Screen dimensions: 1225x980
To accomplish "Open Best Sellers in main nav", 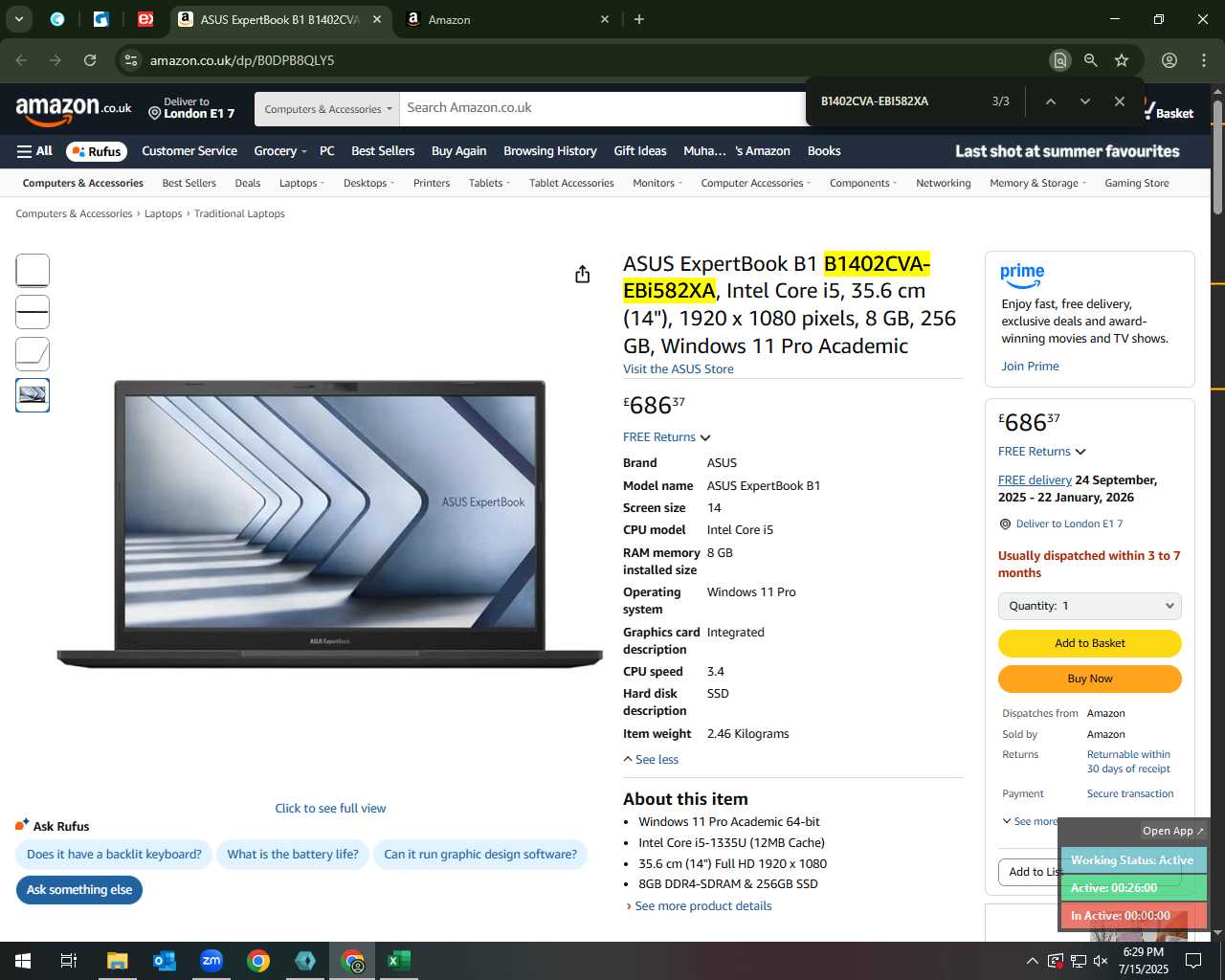I will pos(383,151).
